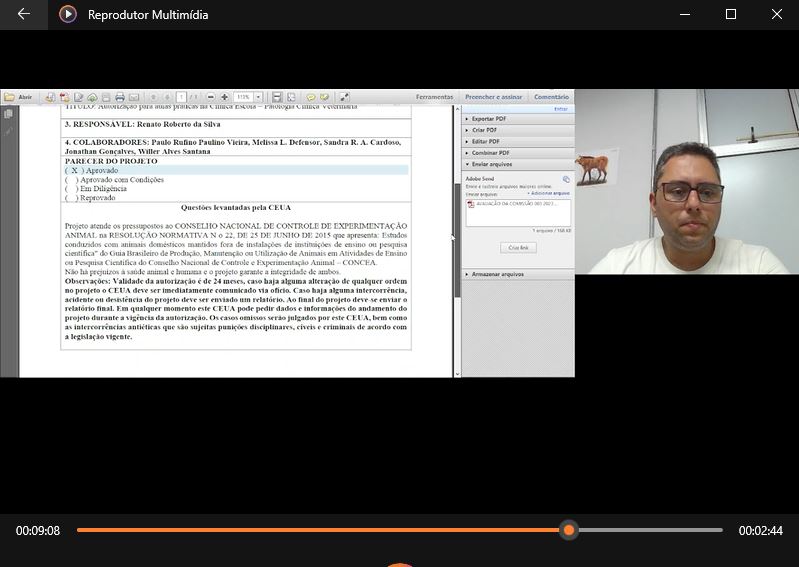Click the edit text document toolbar icon
This screenshot has height=567, width=799.
(78, 97)
